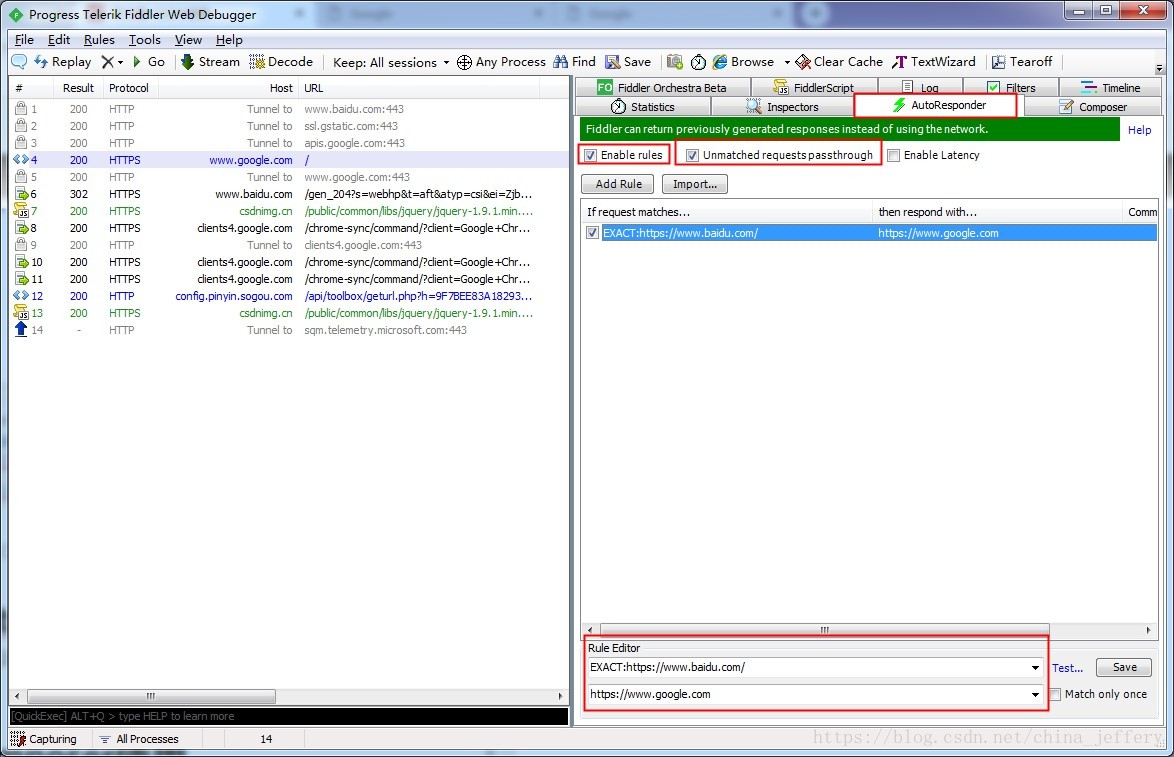Select session 12 config.pinyin.sogou.com row
1174x757 pixels.
289,297
